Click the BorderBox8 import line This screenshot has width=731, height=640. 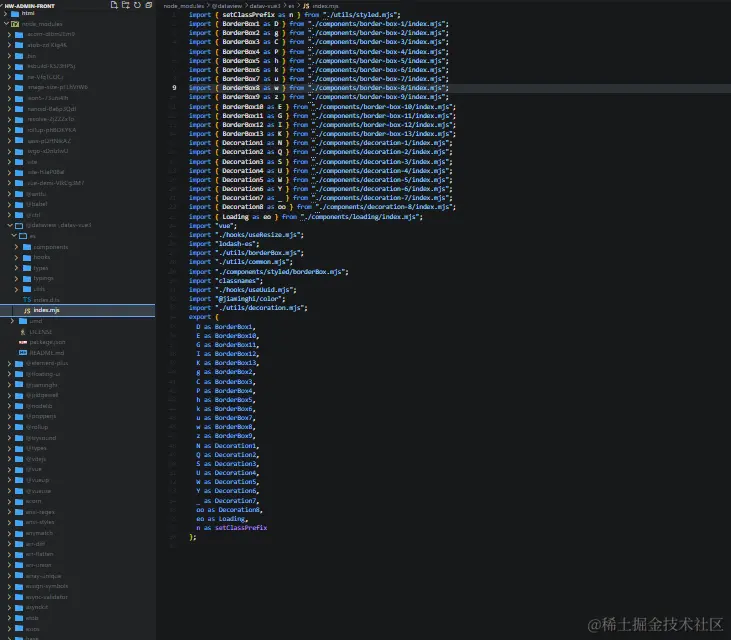tap(318, 88)
